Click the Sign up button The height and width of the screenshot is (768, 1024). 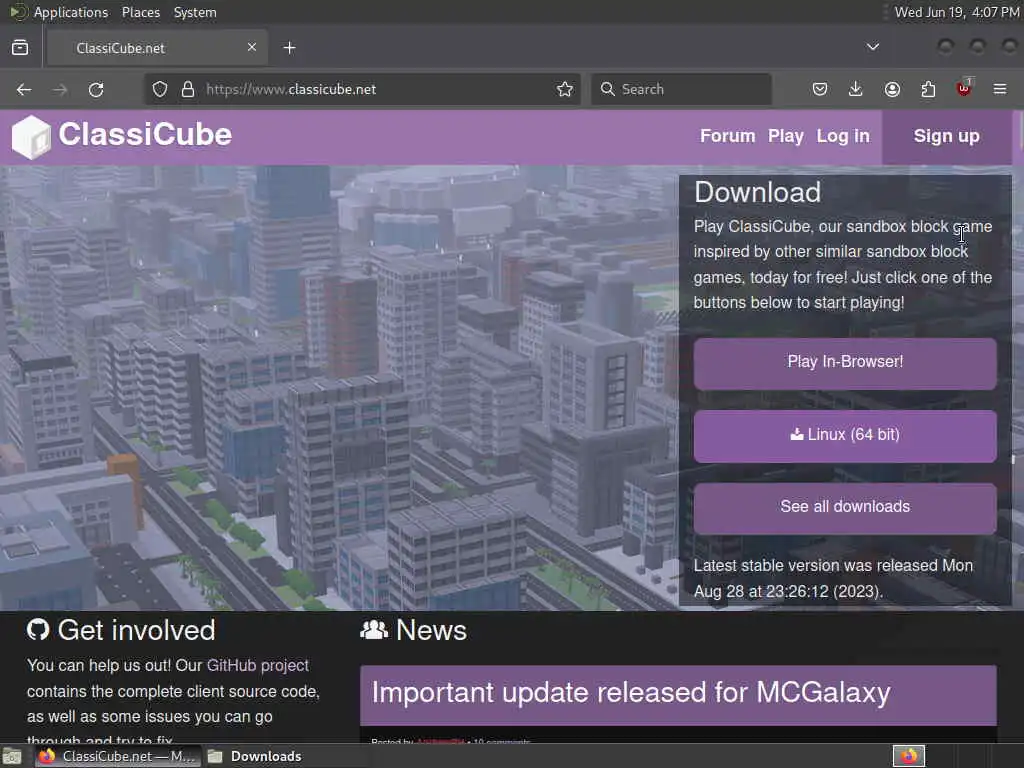pyautogui.click(x=947, y=136)
